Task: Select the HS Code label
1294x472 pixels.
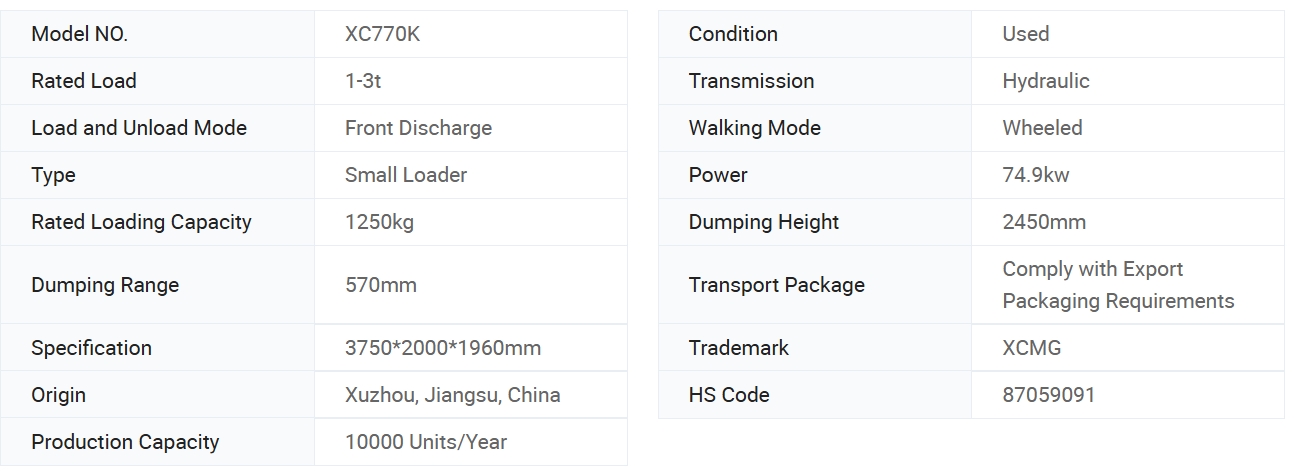Action: [x=729, y=395]
